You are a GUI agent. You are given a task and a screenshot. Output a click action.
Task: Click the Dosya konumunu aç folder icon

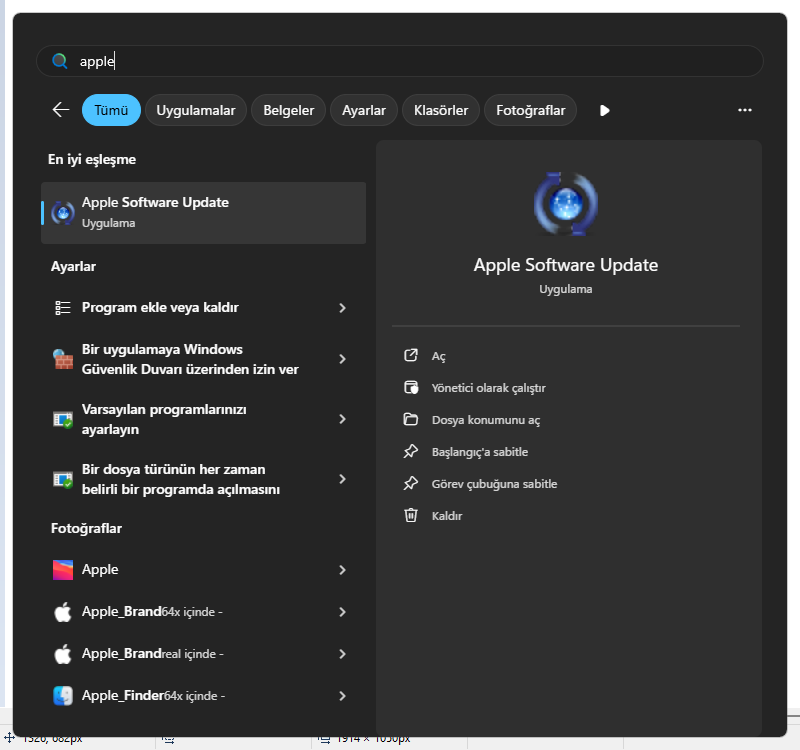411,419
